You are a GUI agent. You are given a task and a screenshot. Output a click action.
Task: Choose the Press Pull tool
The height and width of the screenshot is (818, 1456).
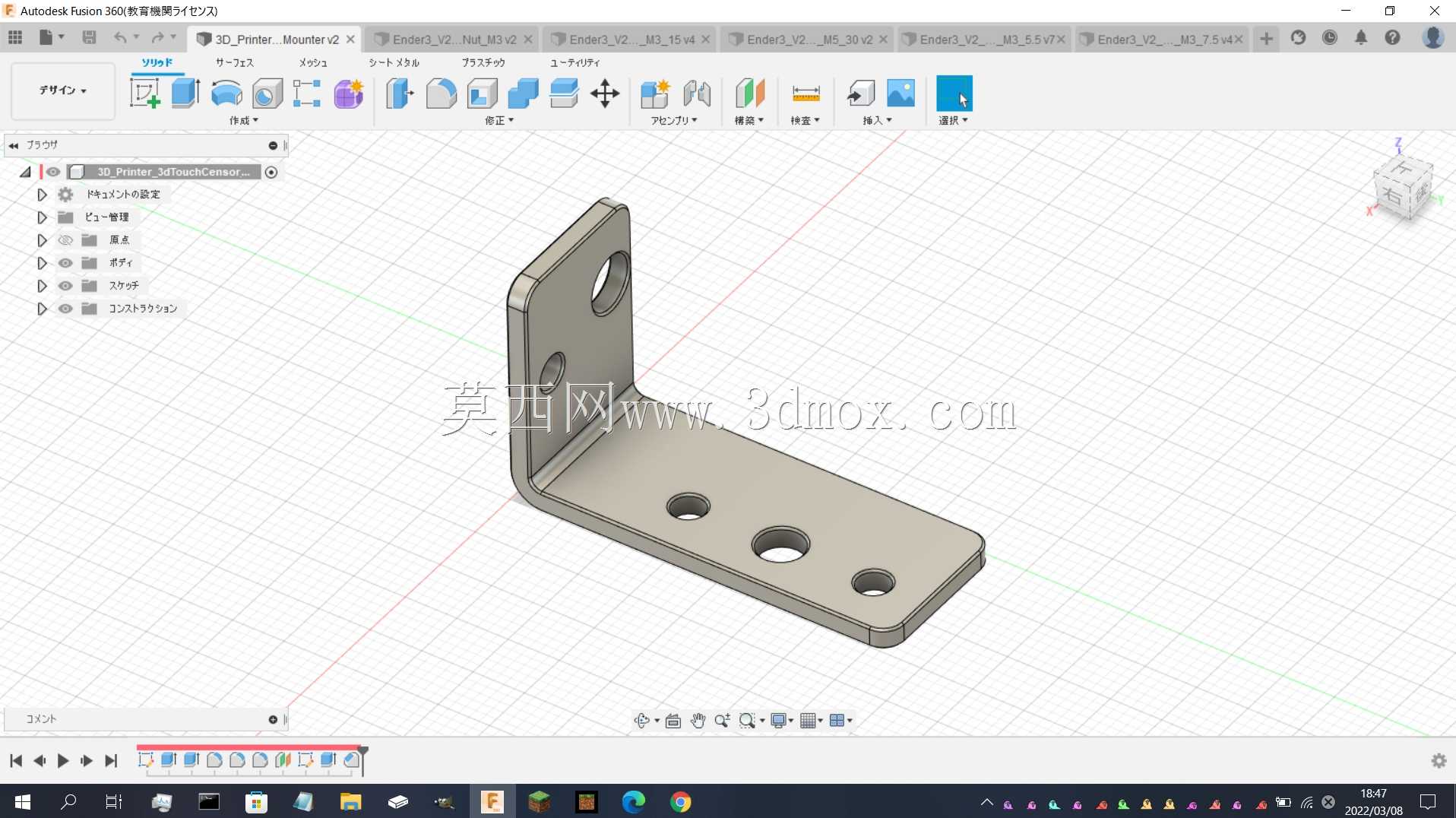coord(400,94)
